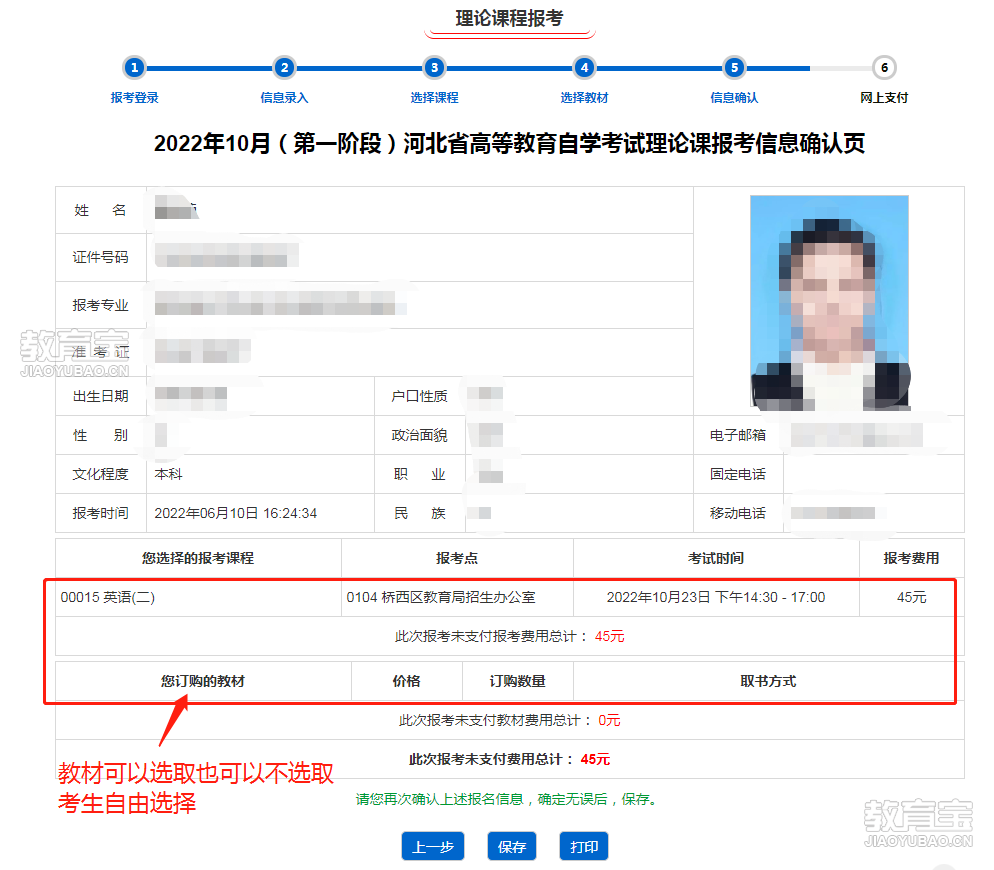This screenshot has height=870, width=994.
Task: Click the 户口性质 field label
Action: tap(420, 396)
